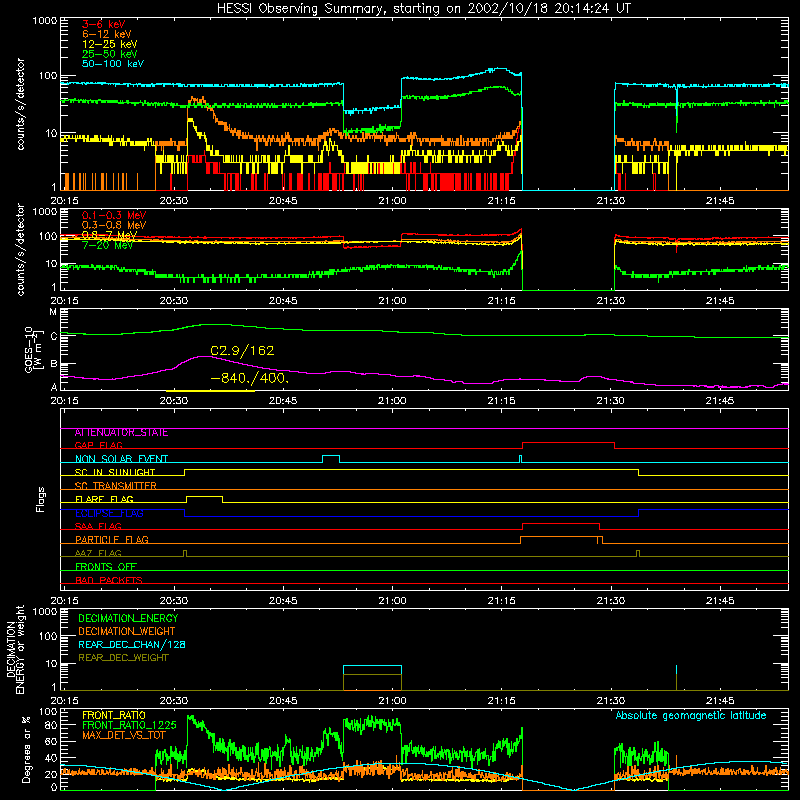Viewport: 800px width, 800px height.
Task: Select the GAP_FLAG label
Action: (98, 445)
